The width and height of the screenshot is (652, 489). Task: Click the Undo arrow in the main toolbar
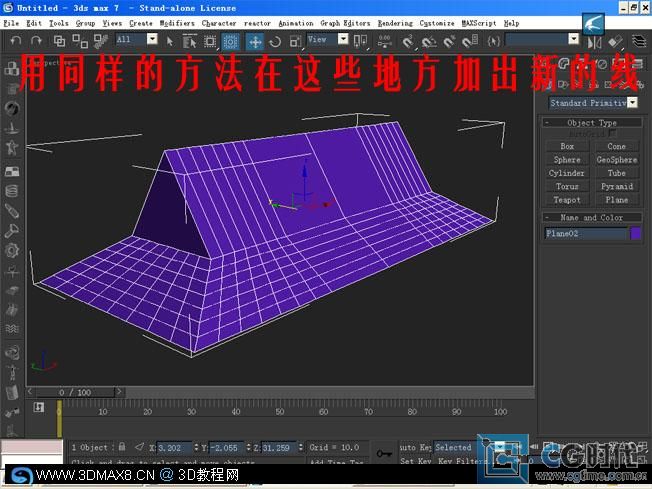pos(16,40)
